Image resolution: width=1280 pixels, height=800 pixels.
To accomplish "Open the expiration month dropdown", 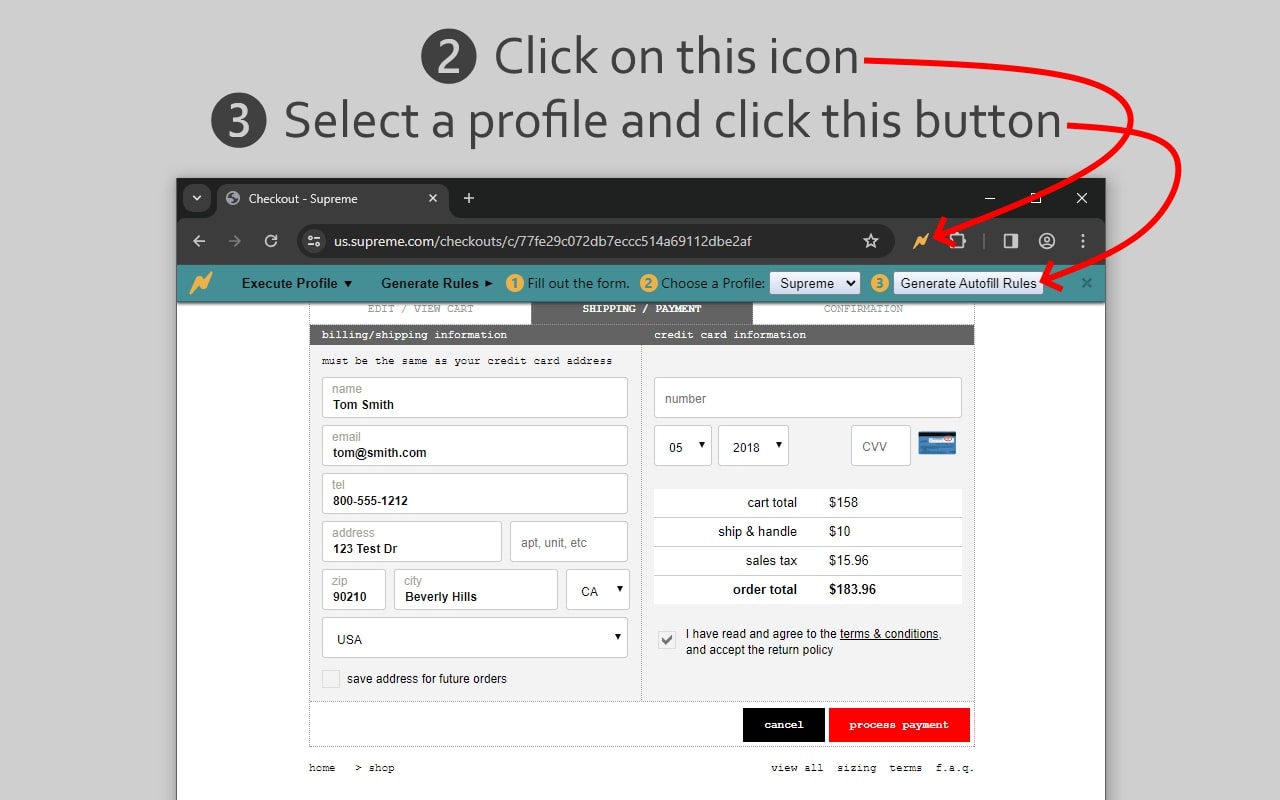I will click(x=683, y=445).
